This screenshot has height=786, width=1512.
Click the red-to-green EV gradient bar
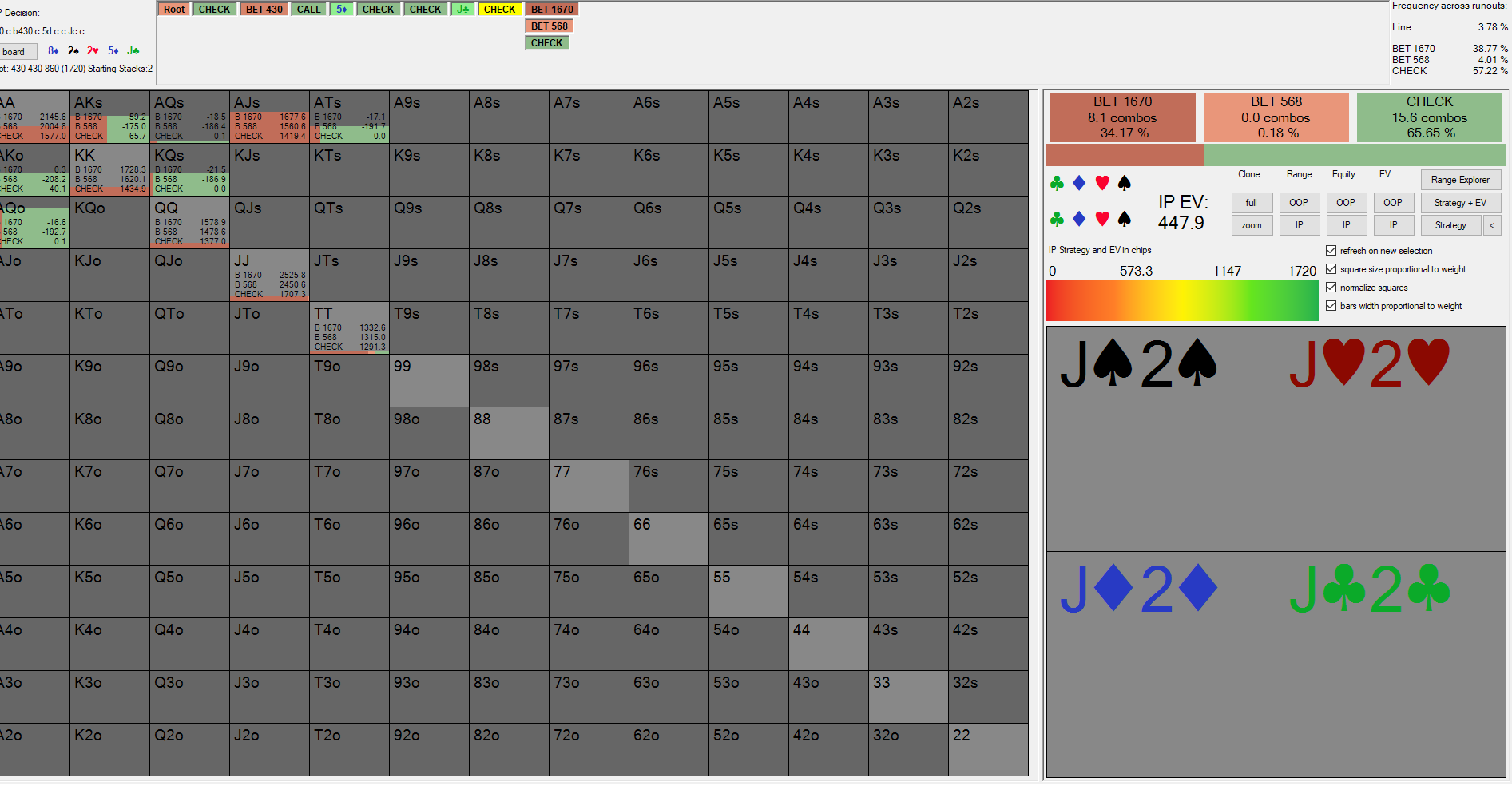tap(1182, 301)
